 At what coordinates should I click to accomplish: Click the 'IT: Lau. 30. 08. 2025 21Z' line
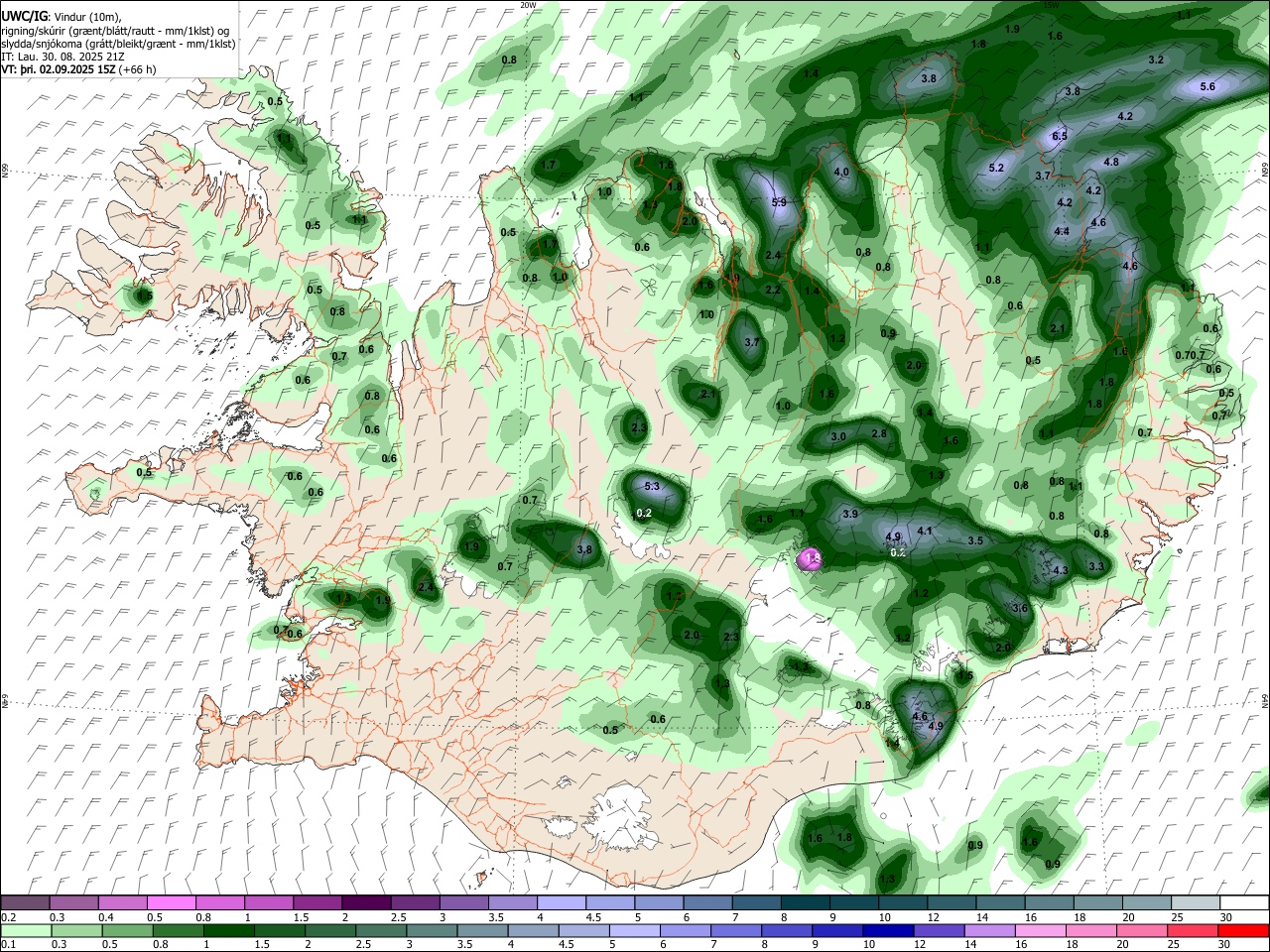(62, 58)
